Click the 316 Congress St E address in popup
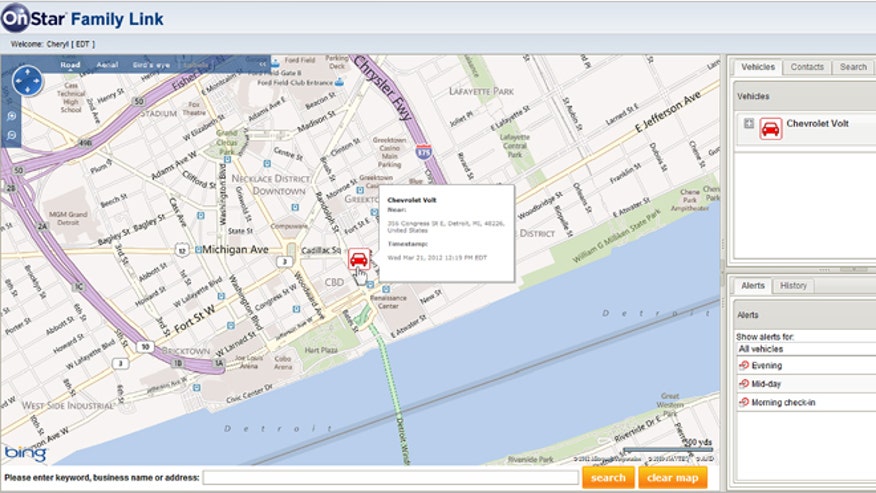 pyautogui.click(x=446, y=226)
